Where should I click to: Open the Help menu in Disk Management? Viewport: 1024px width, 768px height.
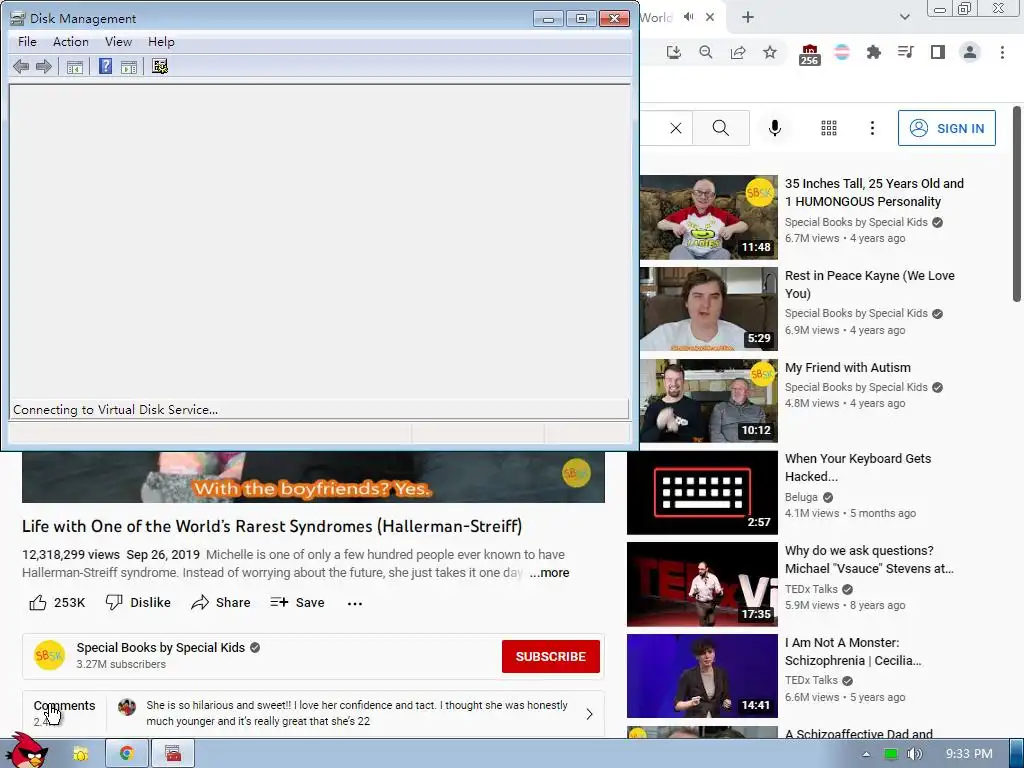[161, 42]
